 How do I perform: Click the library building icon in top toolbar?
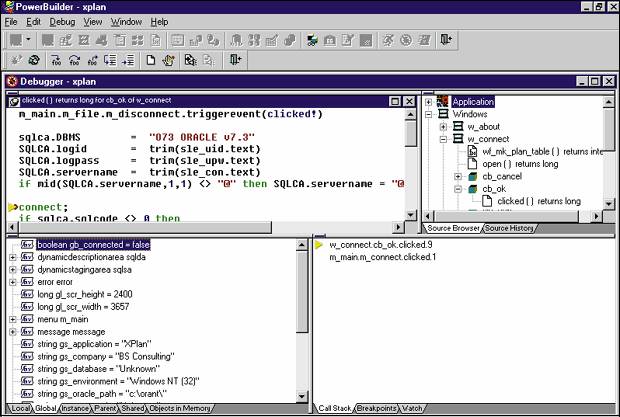pyautogui.click(x=330, y=40)
